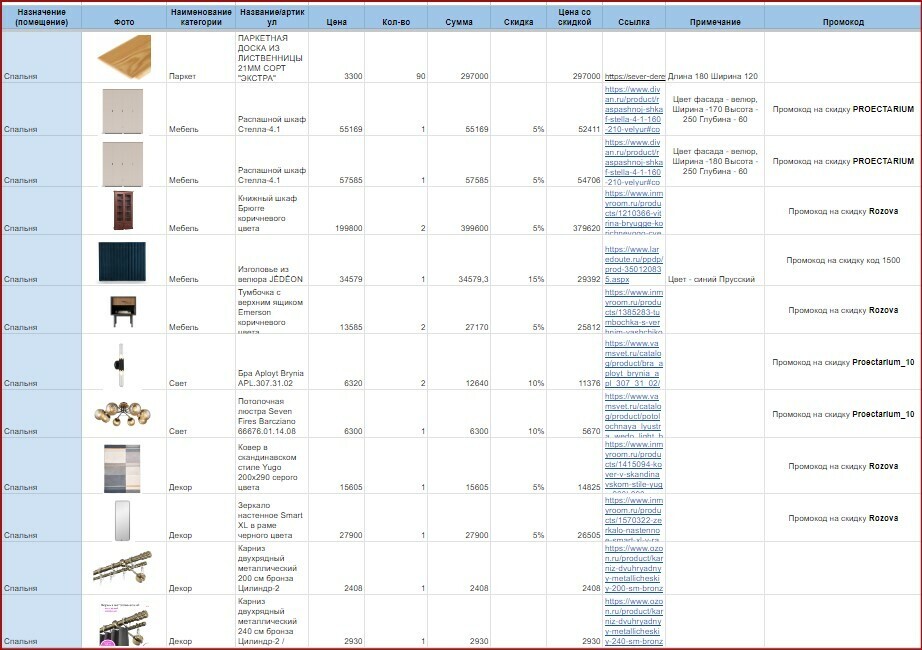922x650 pixels.
Task: Open laredoute link for JÉDÉON headboard
Action: [633, 265]
